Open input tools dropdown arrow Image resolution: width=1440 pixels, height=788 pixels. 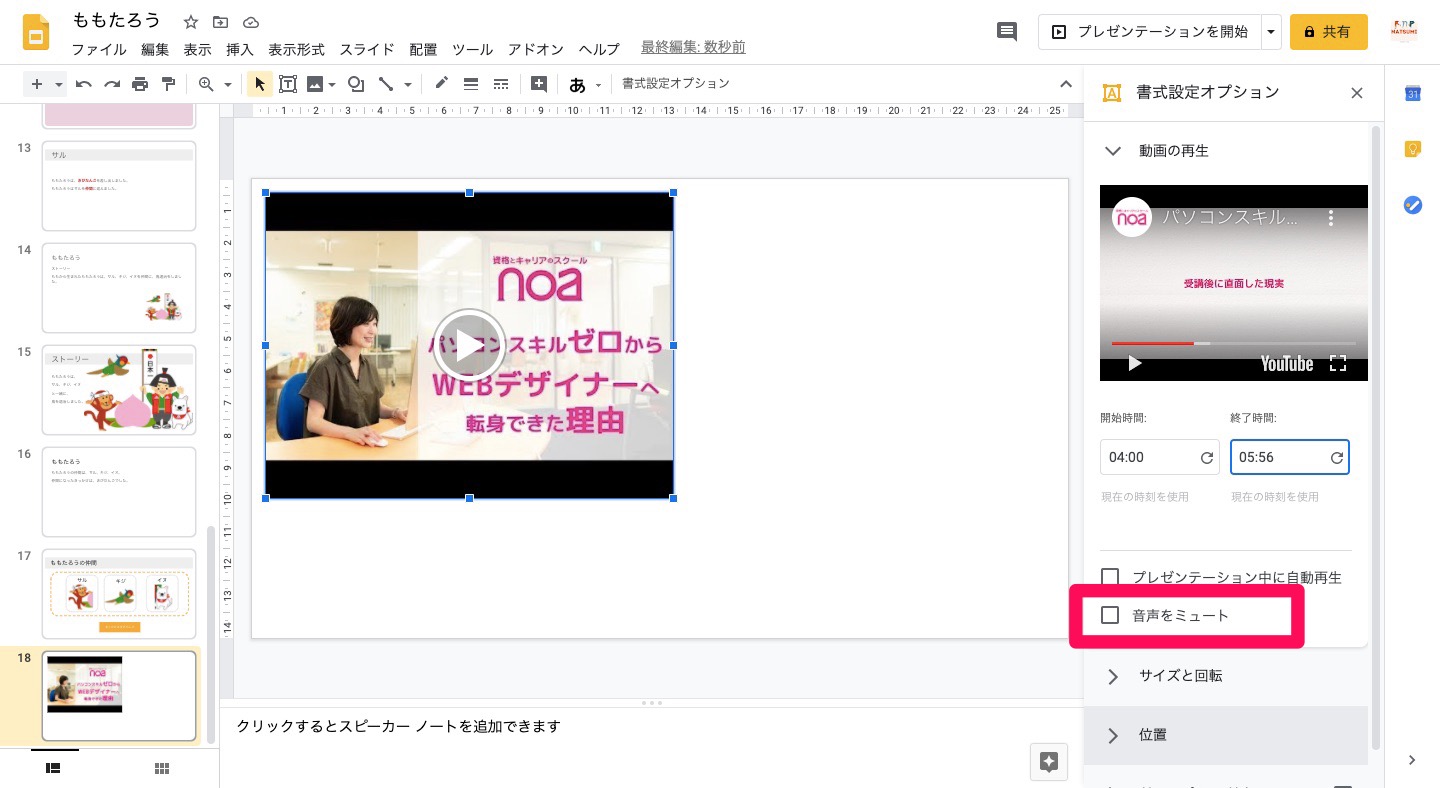click(x=599, y=85)
